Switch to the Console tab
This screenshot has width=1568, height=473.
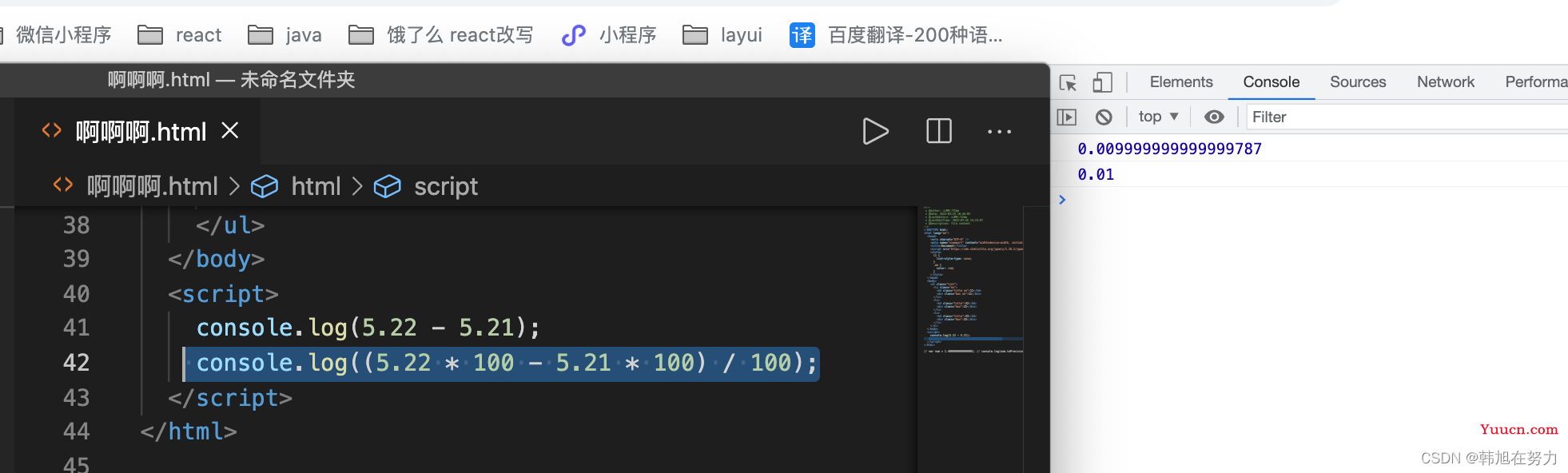tap(1272, 82)
